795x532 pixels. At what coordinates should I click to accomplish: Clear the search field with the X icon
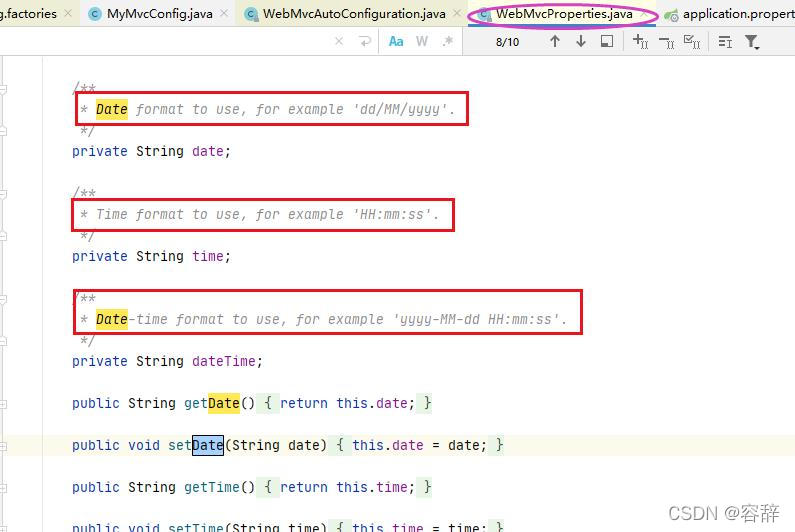pos(339,42)
